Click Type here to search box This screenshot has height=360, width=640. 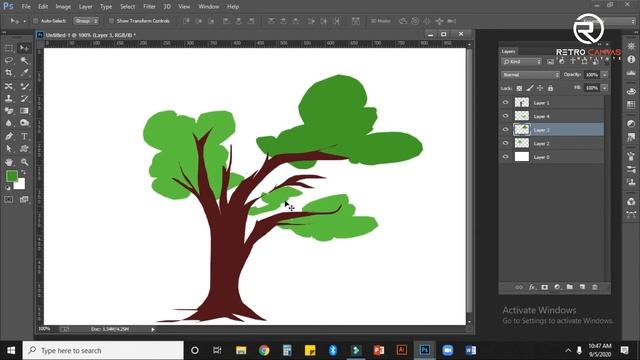pos(103,350)
